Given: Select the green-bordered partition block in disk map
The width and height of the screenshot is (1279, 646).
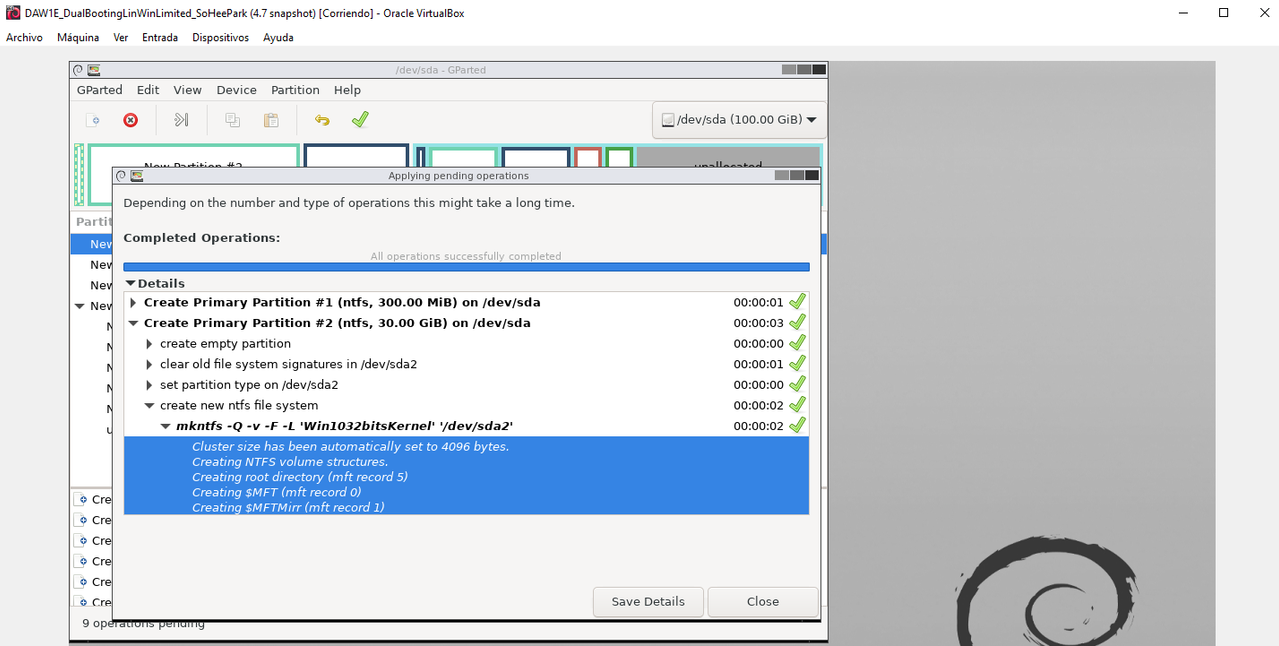Looking at the screenshot, I should [619, 158].
